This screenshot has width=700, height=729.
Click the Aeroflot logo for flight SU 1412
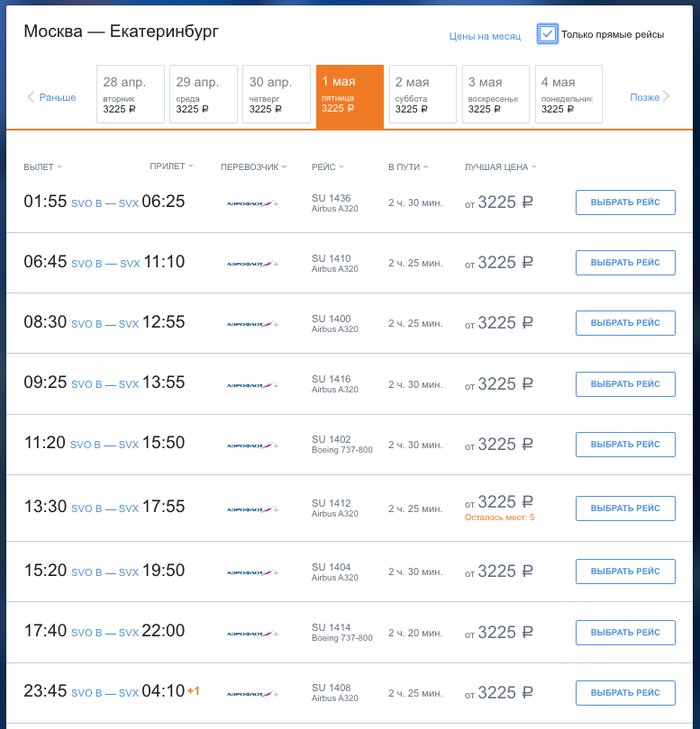coord(251,509)
